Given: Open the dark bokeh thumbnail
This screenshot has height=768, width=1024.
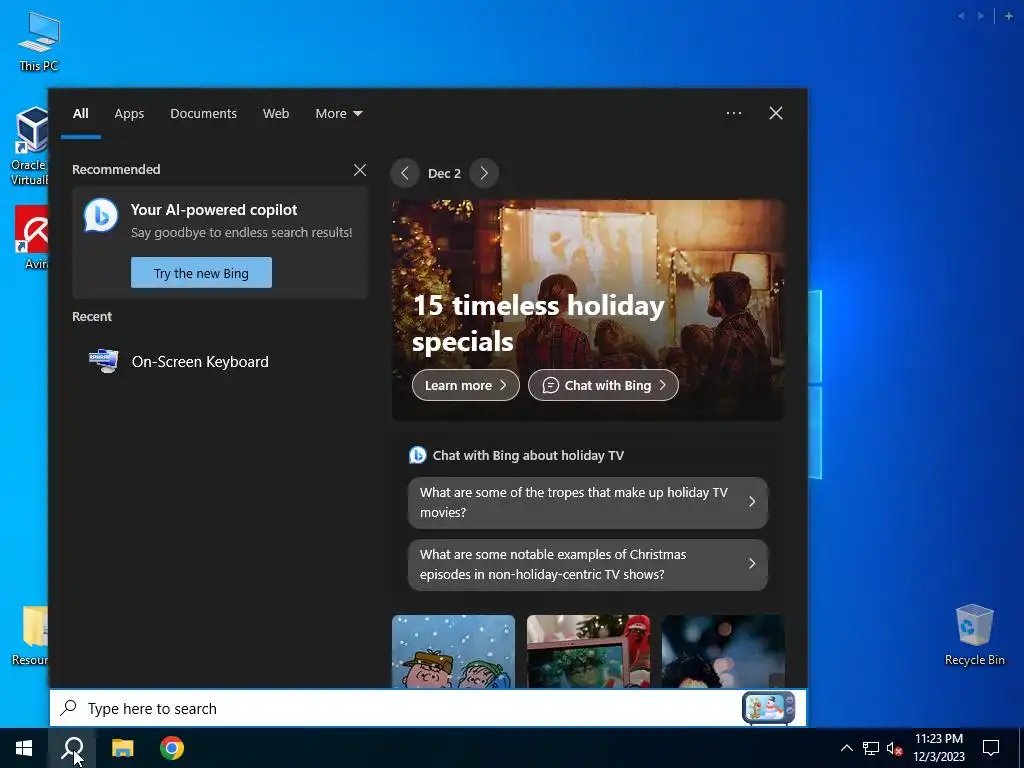Looking at the screenshot, I should [723, 651].
